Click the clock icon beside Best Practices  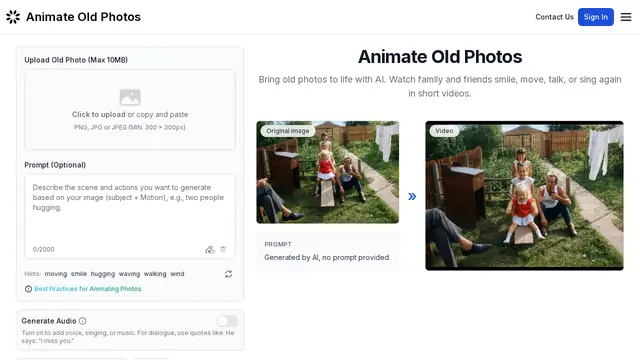28,289
